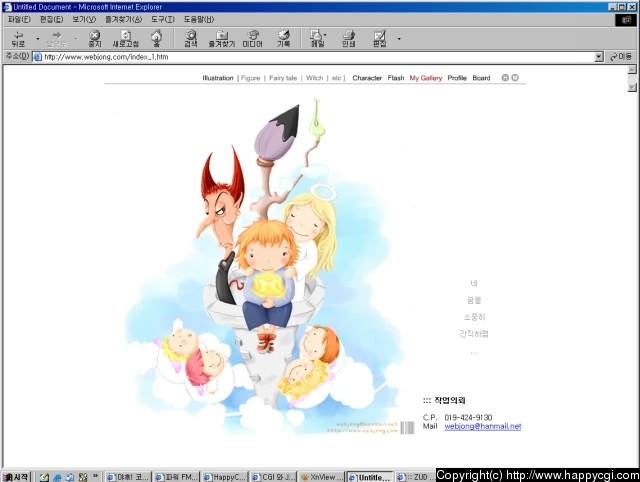Screen dimensions: 640x482
Task: Click second round icon after Board link
Action: [515, 78]
